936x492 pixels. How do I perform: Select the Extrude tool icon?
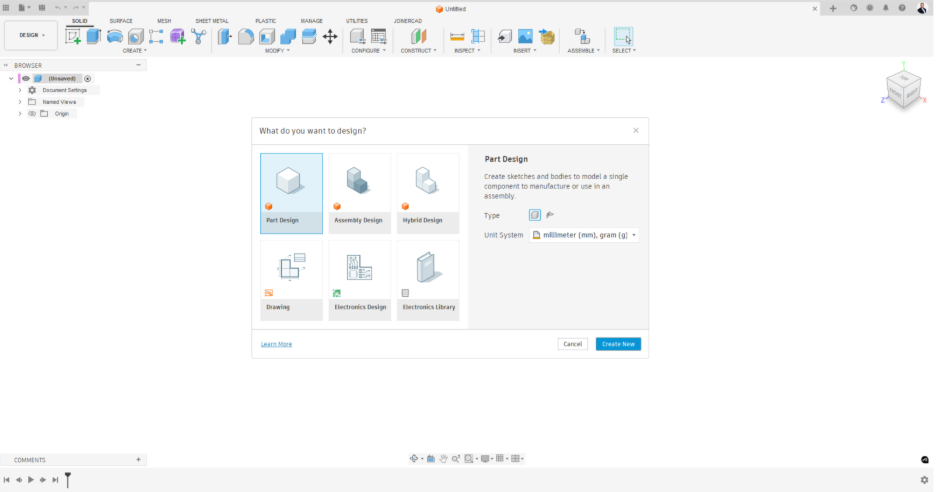[94, 36]
